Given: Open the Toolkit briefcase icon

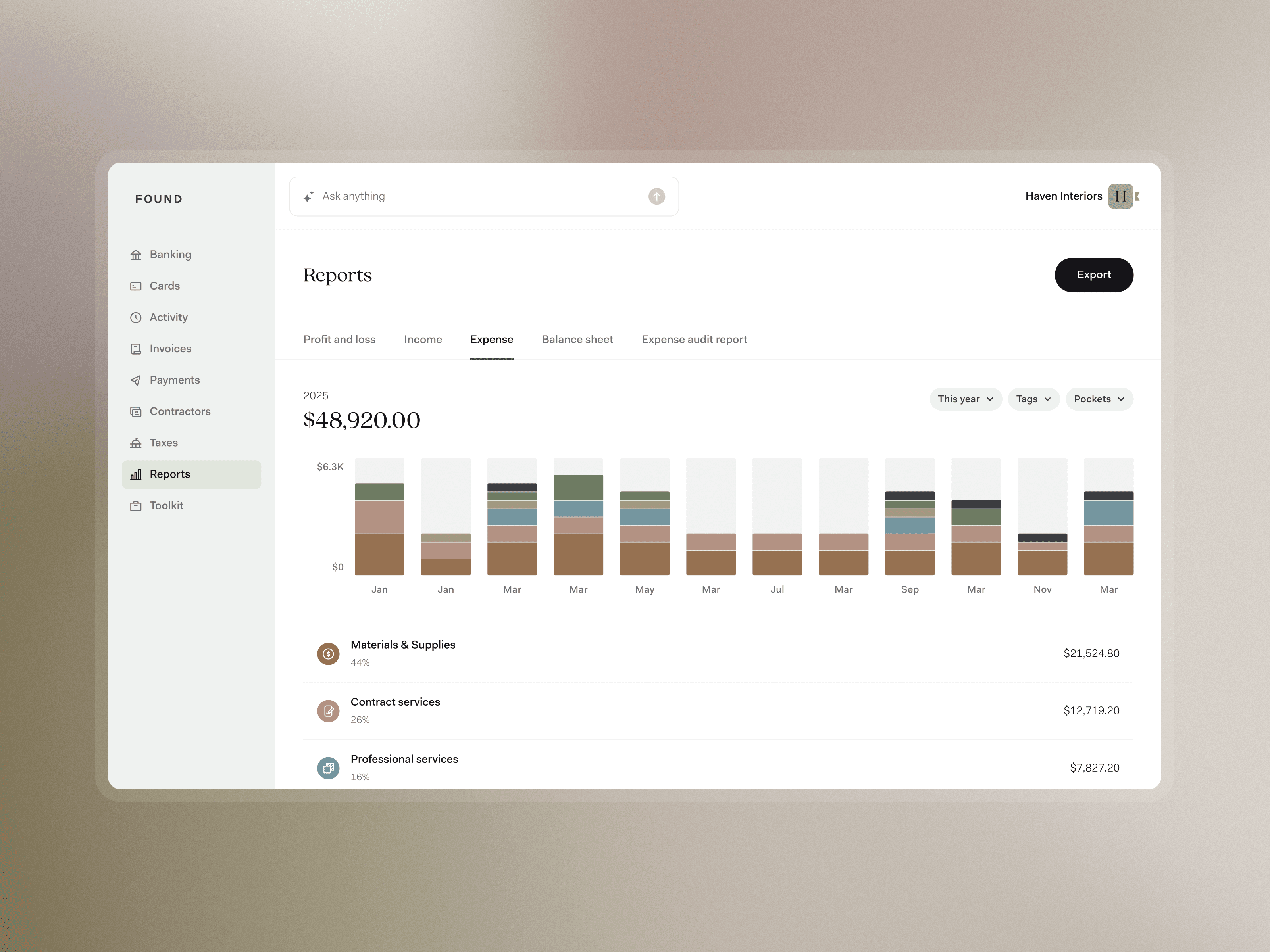Looking at the screenshot, I should click(x=135, y=506).
